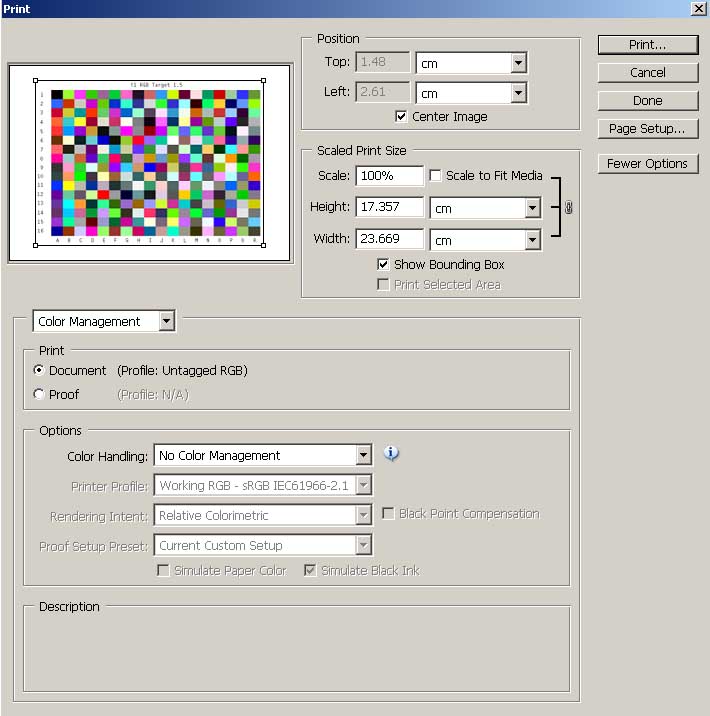Select the Document radio button
Viewport: 710px width, 716px height.
39,370
